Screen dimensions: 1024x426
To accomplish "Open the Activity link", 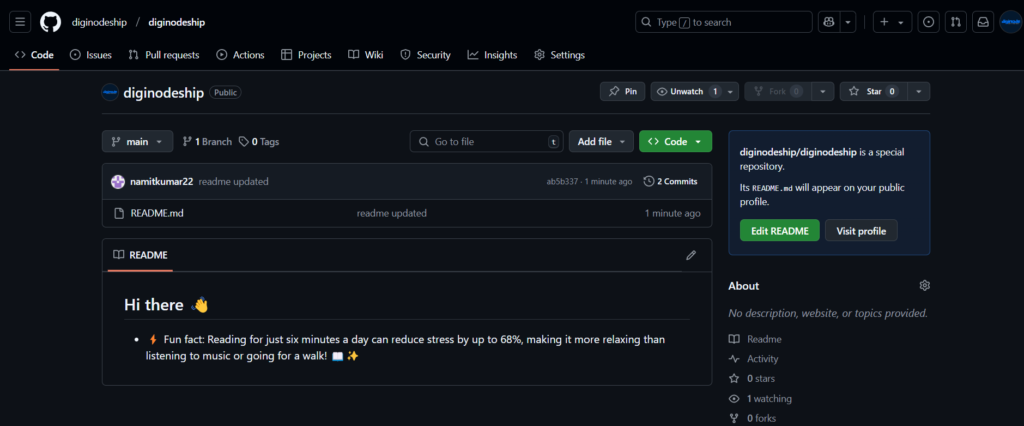I will [x=754, y=359].
